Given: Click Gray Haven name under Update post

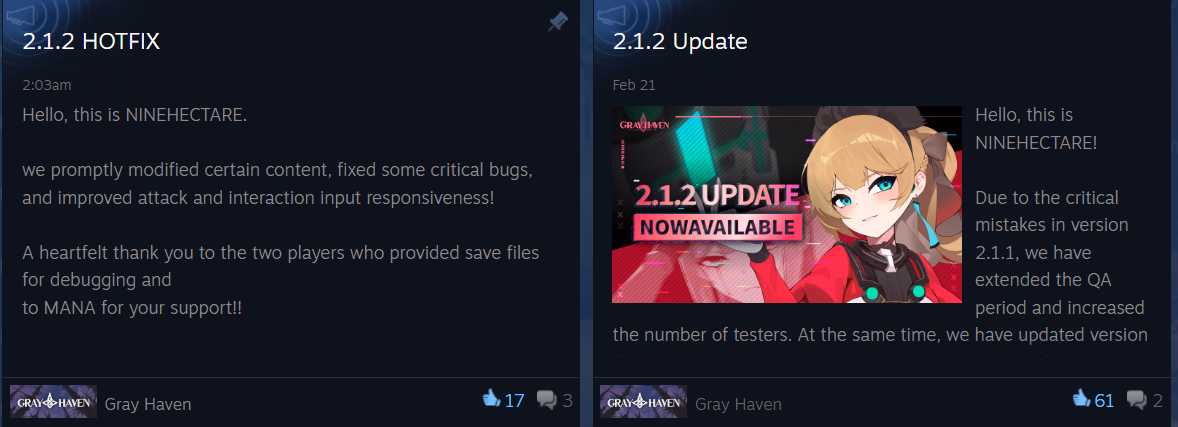Looking at the screenshot, I should pos(739,404).
